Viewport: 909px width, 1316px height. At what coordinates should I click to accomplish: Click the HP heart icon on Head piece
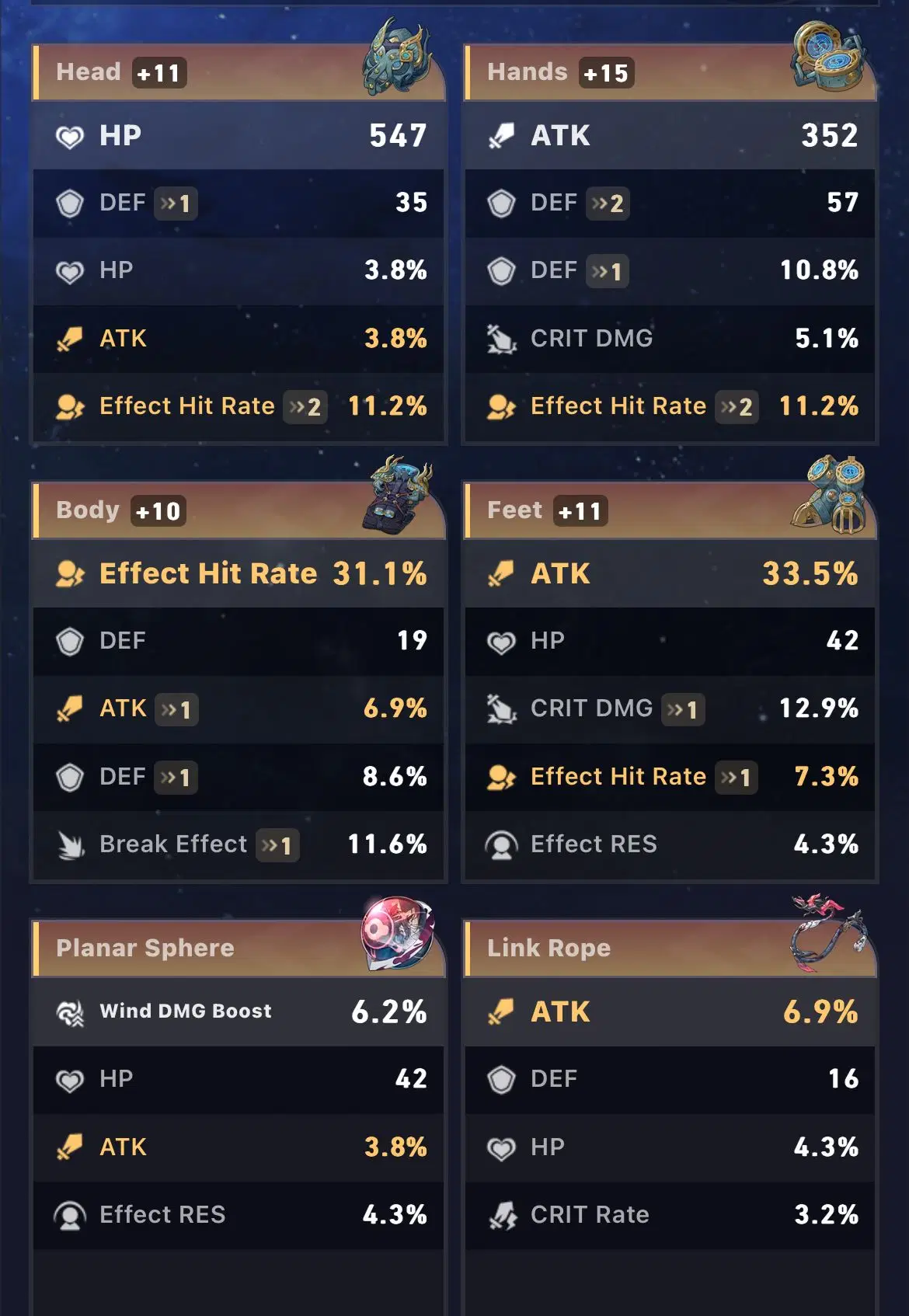pyautogui.click(x=70, y=135)
